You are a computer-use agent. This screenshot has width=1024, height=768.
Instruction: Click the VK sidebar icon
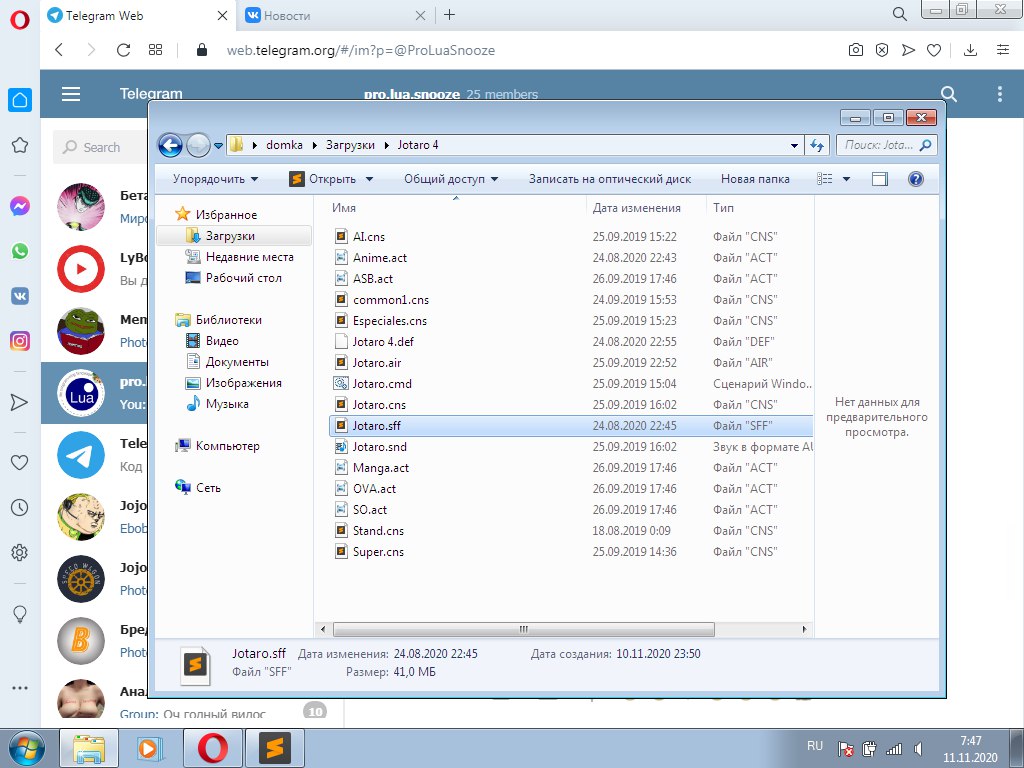click(x=19, y=296)
